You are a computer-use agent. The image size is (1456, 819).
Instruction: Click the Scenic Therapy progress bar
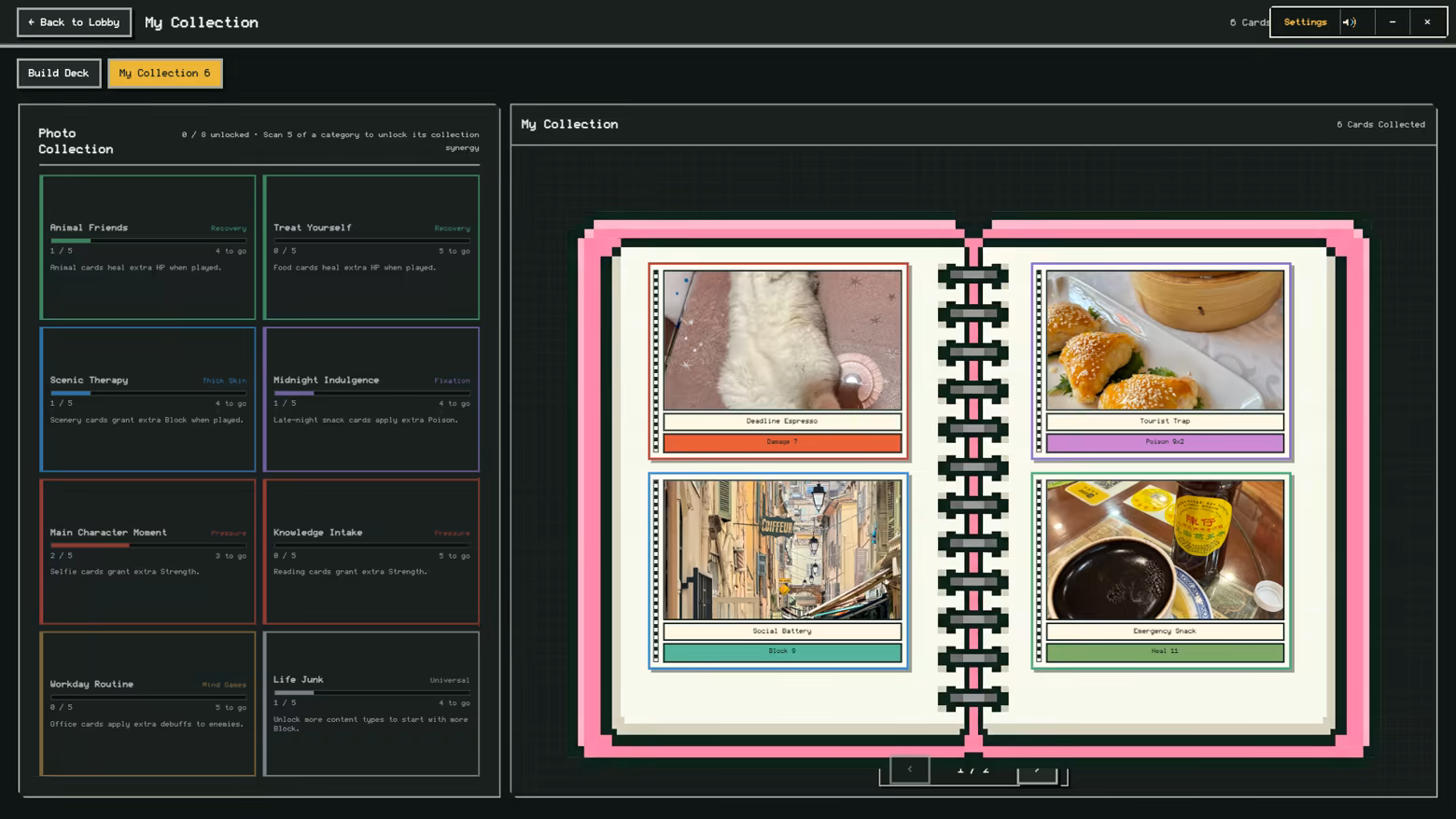tap(148, 393)
